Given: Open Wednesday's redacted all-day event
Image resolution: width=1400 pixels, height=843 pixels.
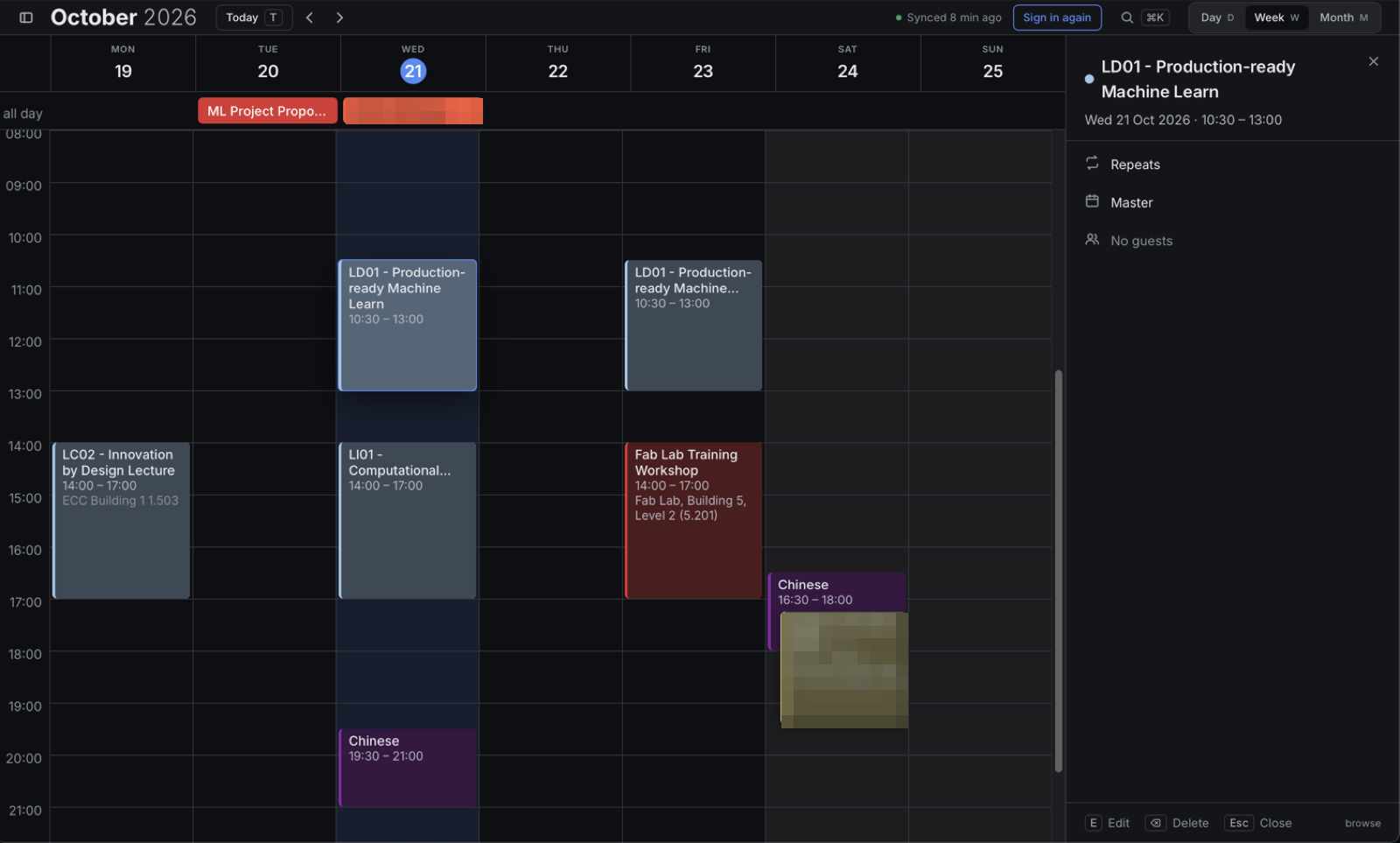Looking at the screenshot, I should 413,111.
